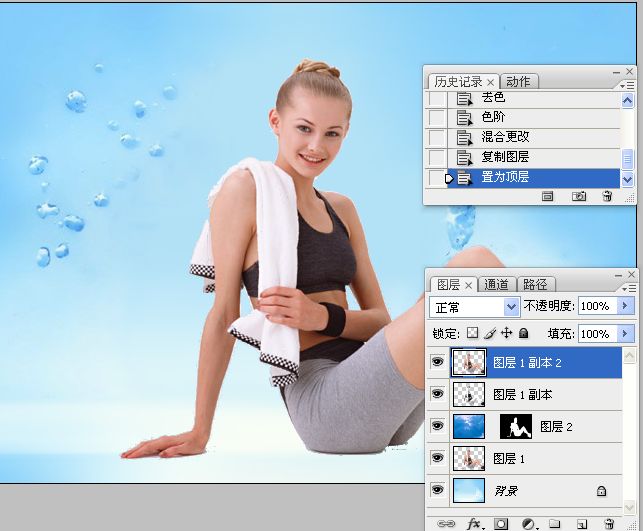643x531 pixels.
Task: Set history brush source box beside 色阶
Action: (436, 117)
